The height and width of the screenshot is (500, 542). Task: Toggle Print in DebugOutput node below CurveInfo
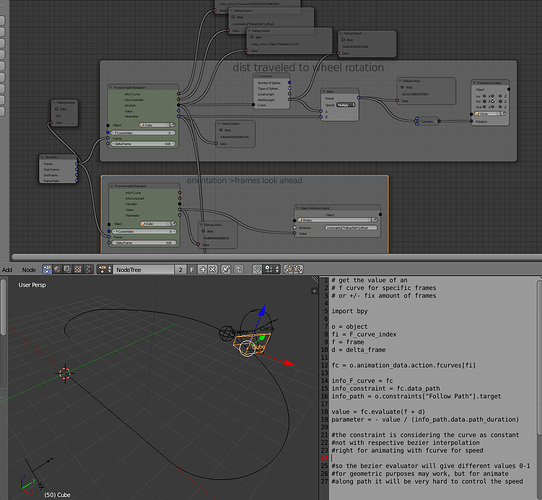(221, 130)
